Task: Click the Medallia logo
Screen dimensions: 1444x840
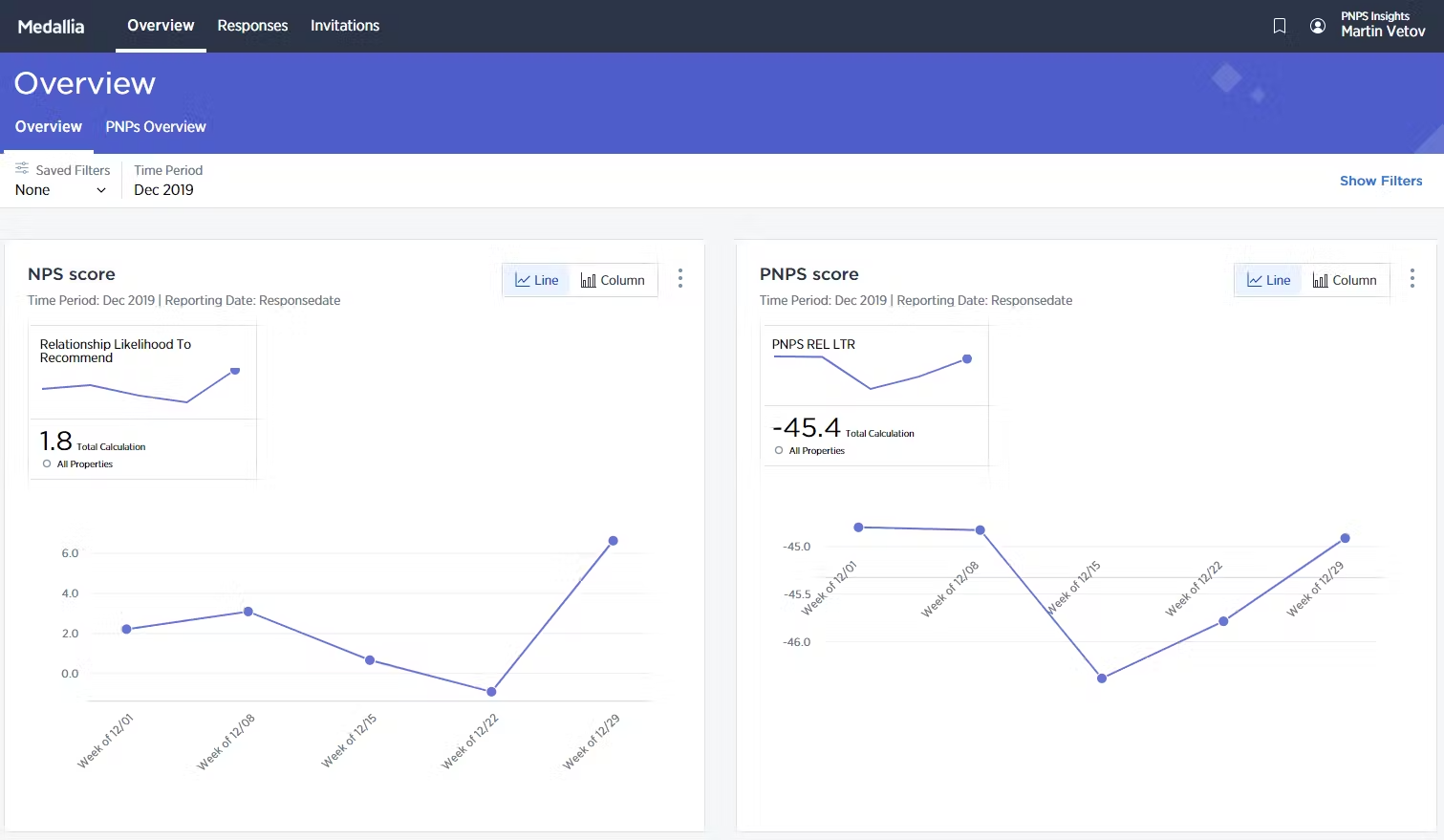Action: 52,27
